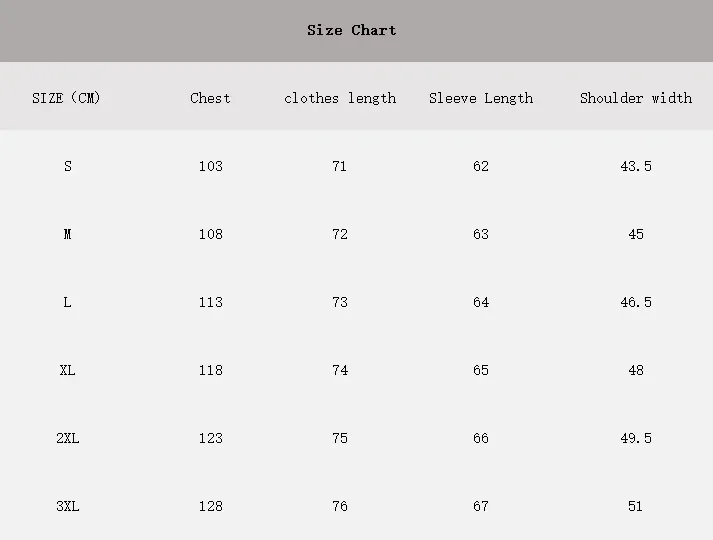The width and height of the screenshot is (713, 540).
Task: Select the 2XL size row label
Action: [68, 438]
